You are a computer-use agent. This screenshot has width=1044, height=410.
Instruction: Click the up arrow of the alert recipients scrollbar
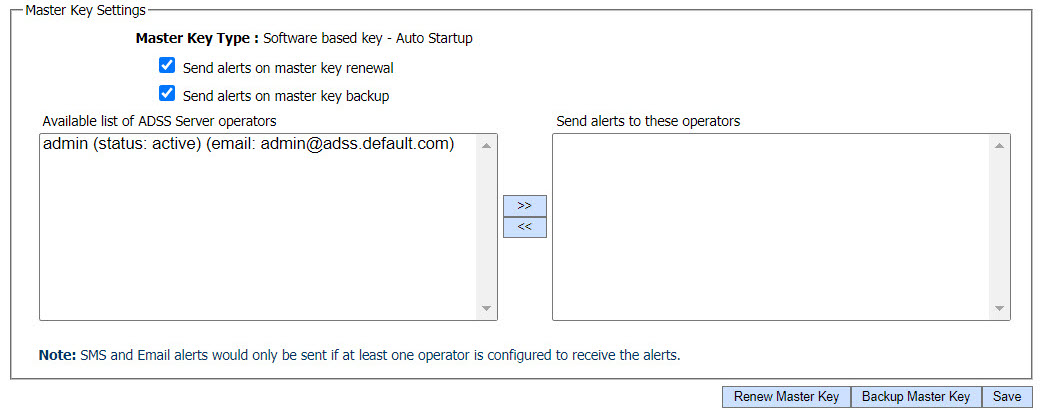(x=999, y=146)
